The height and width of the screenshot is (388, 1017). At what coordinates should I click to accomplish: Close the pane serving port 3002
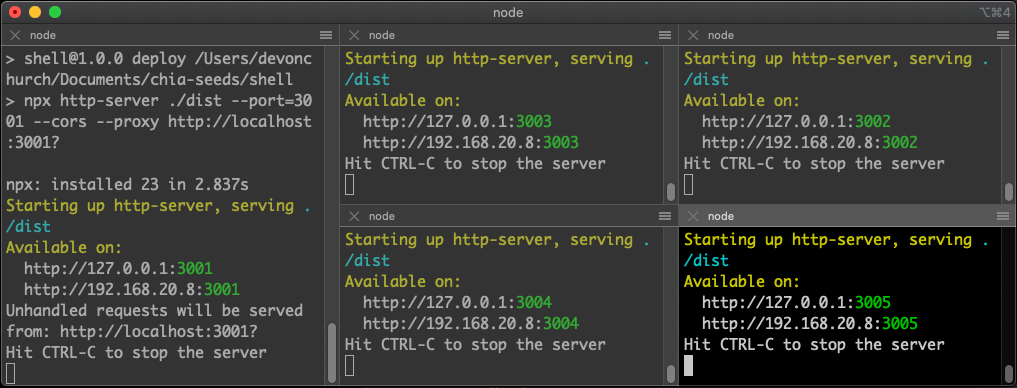(x=693, y=35)
